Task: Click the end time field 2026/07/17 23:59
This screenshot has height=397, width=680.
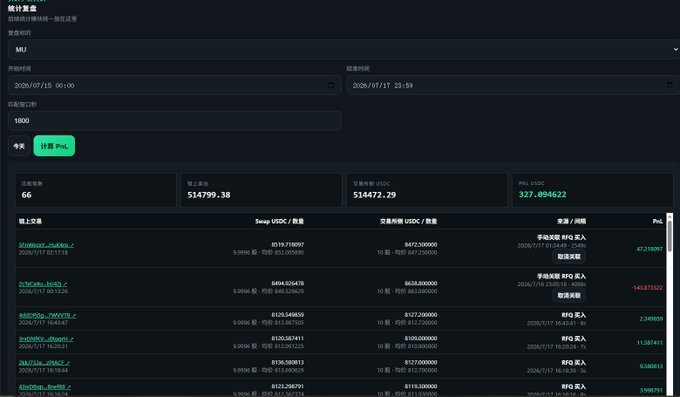Action: tap(513, 85)
